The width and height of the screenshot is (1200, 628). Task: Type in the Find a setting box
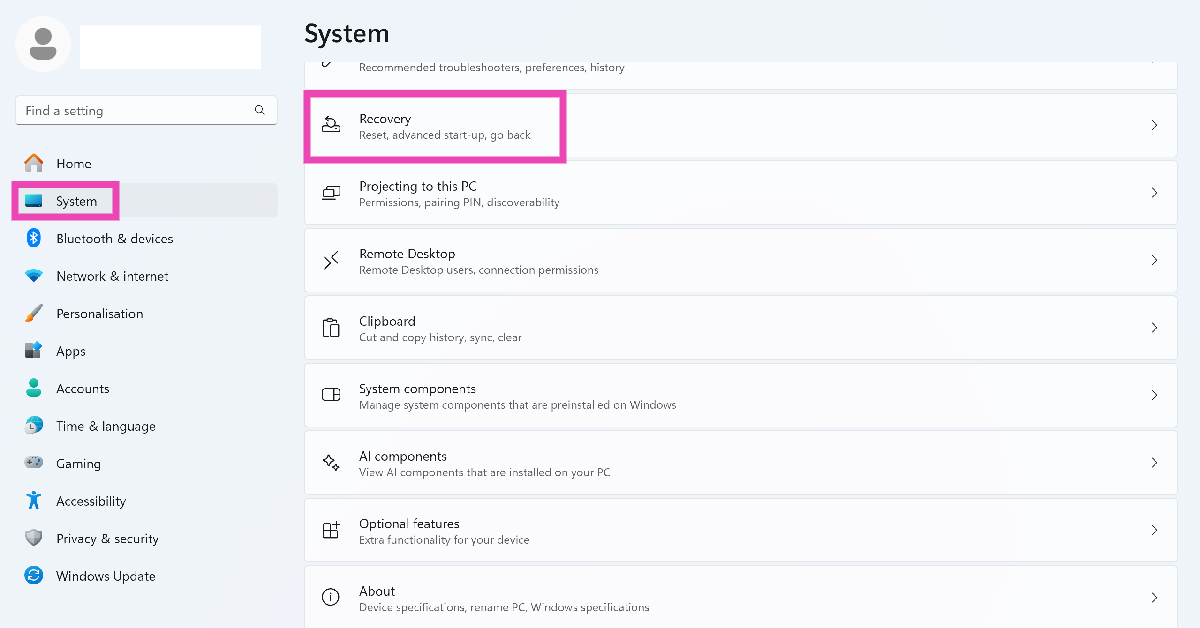click(135, 111)
